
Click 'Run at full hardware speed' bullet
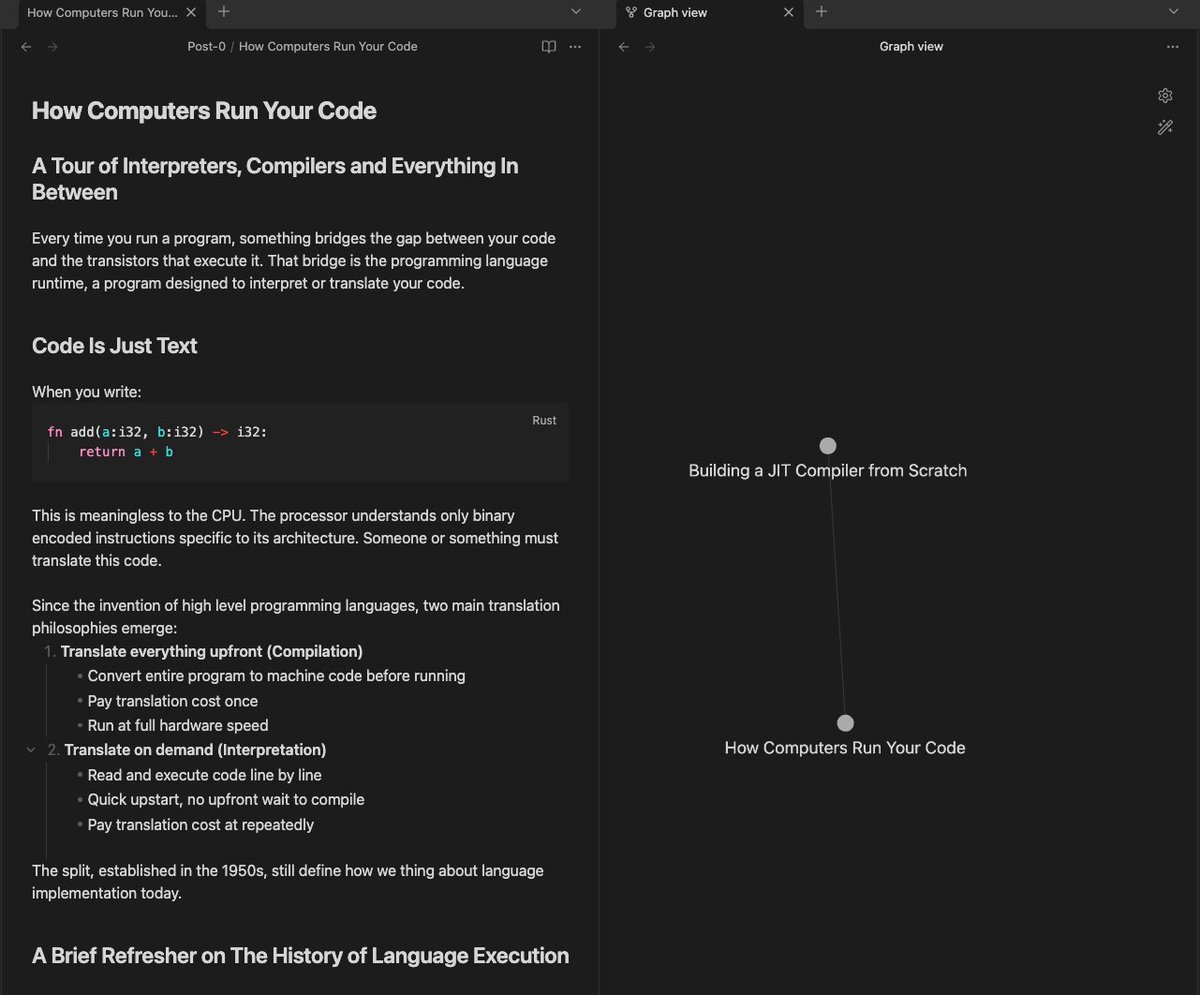click(178, 725)
